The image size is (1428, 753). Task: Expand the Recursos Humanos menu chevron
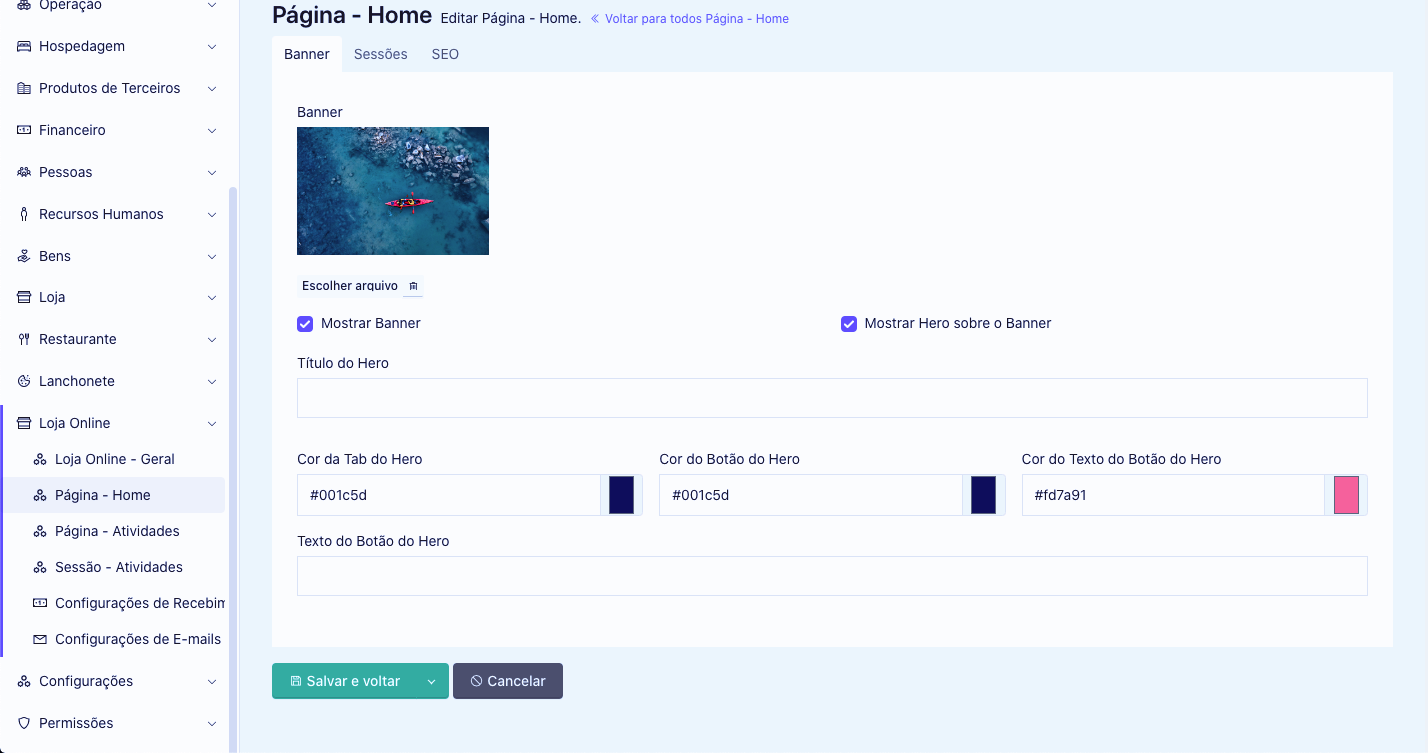click(x=212, y=214)
